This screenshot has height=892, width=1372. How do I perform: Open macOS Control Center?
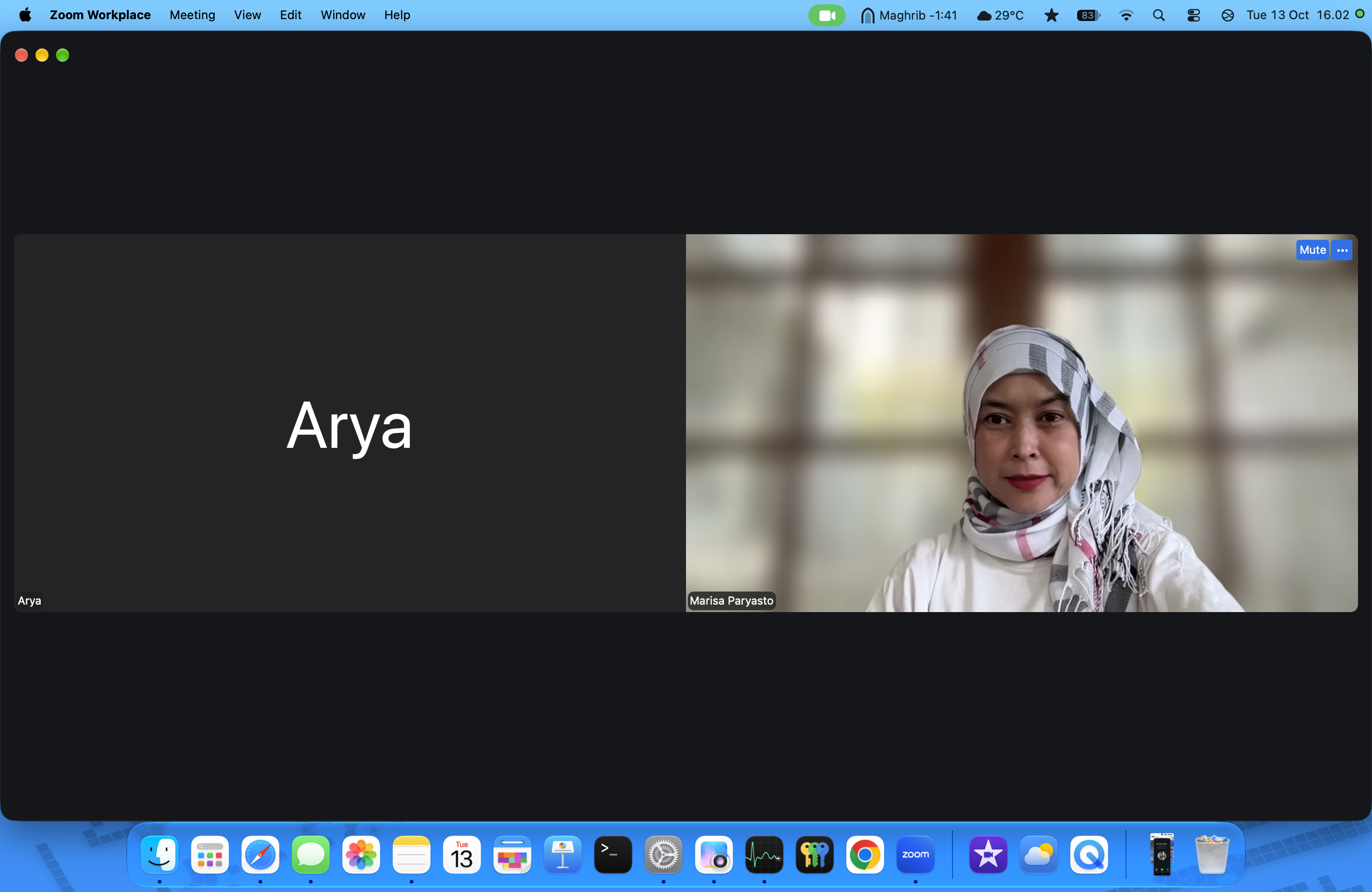point(1193,15)
